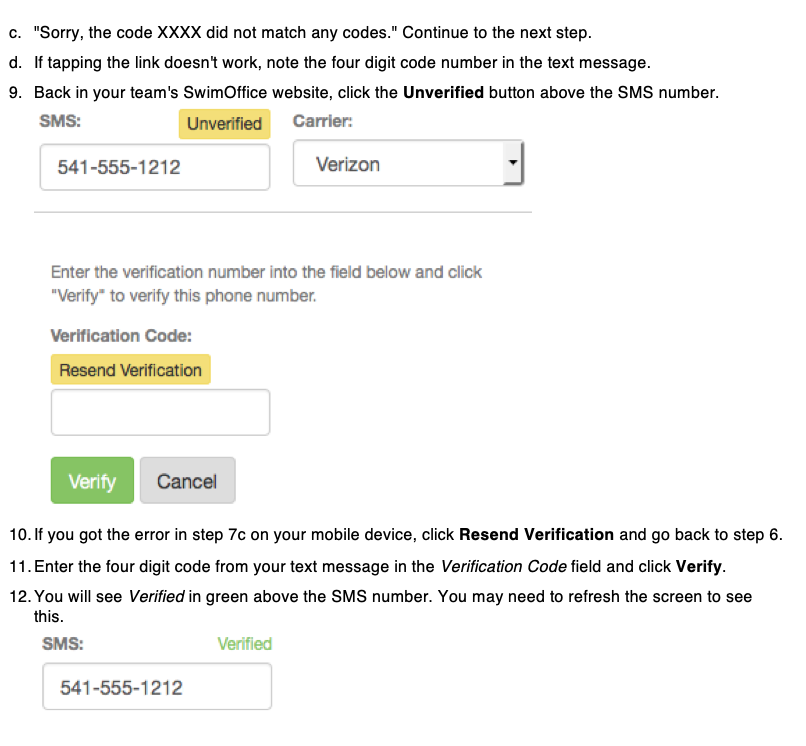Image resolution: width=806 pixels, height=746 pixels.
Task: Click the Verification Code: label
Action: 121,336
